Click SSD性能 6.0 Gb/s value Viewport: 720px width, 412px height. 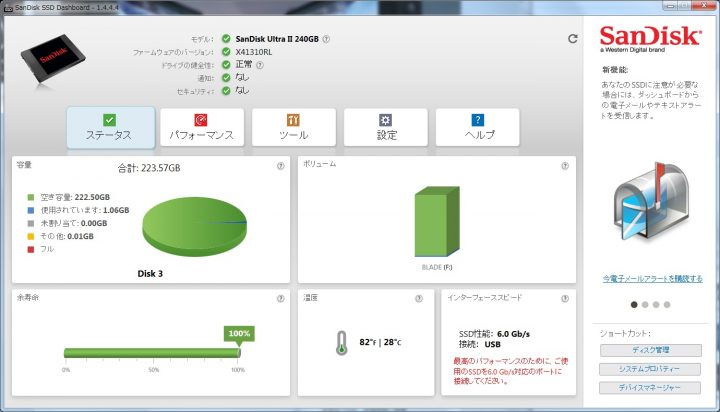[513, 334]
